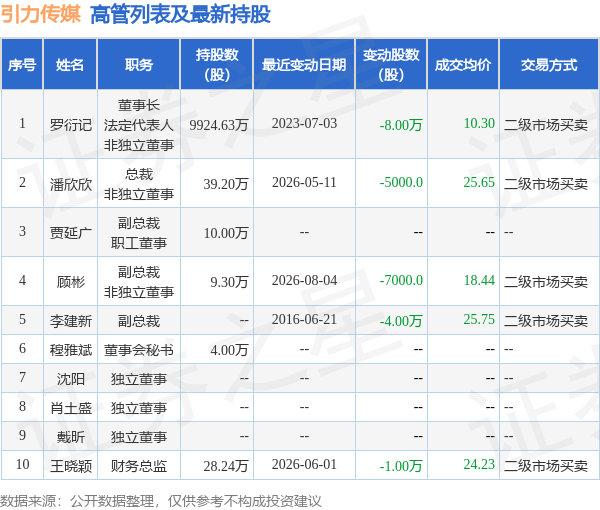The width and height of the screenshot is (600, 510).
Task: Click the name 肖土盛
Action: [71, 408]
